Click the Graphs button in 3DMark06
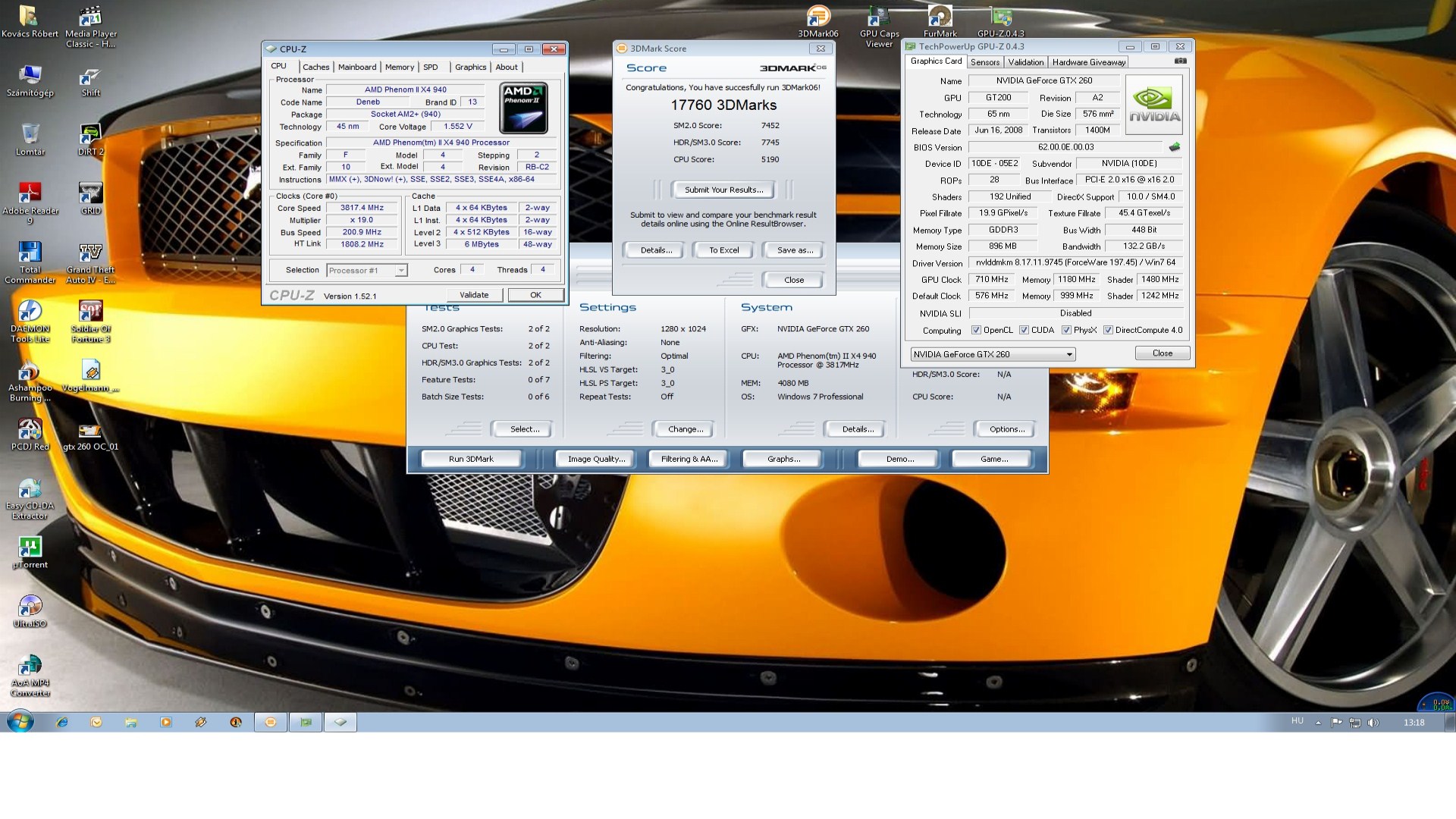Image resolution: width=1456 pixels, height=819 pixels. (783, 459)
